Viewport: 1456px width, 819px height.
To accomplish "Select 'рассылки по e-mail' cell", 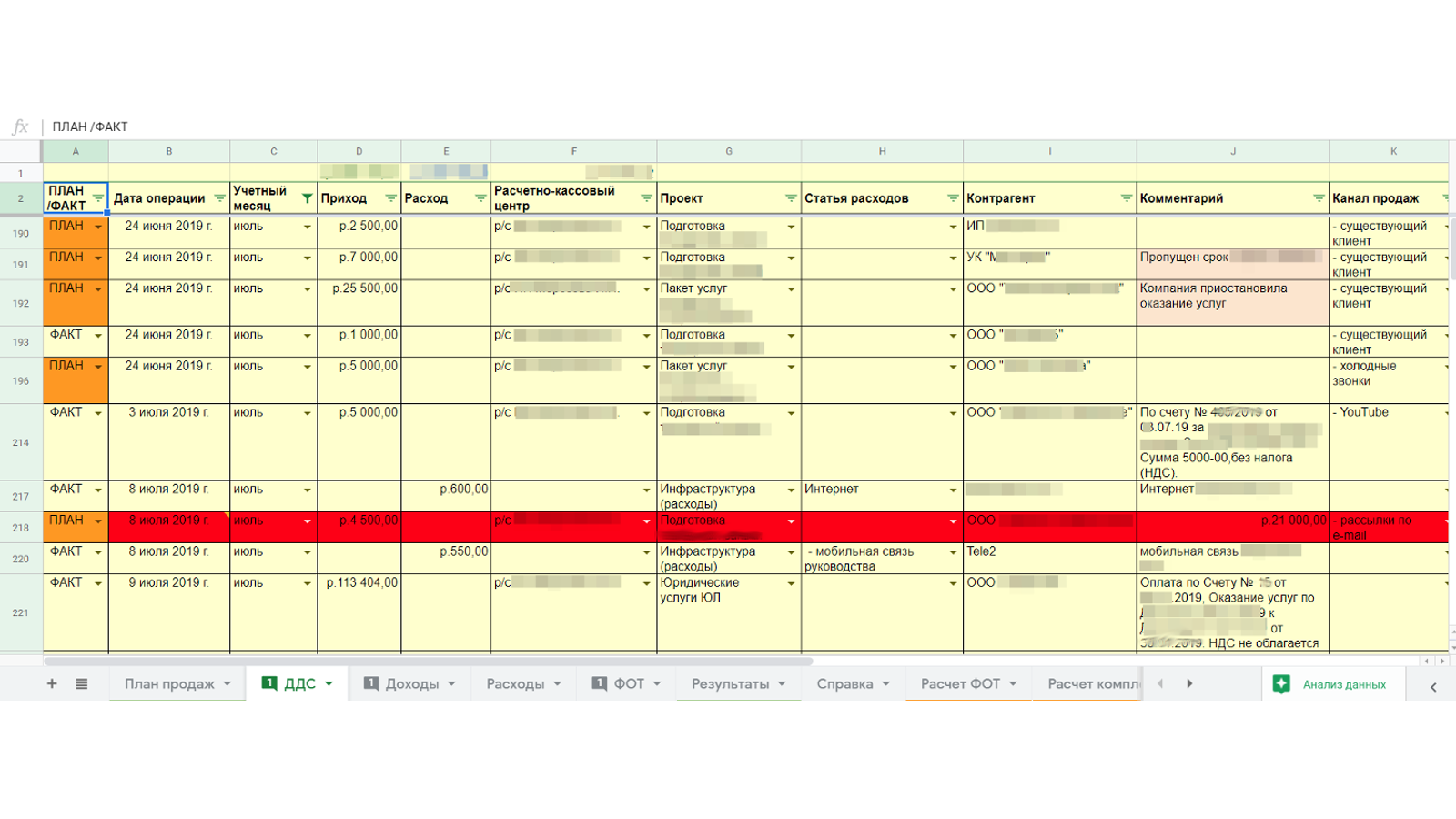I will click(x=1389, y=528).
